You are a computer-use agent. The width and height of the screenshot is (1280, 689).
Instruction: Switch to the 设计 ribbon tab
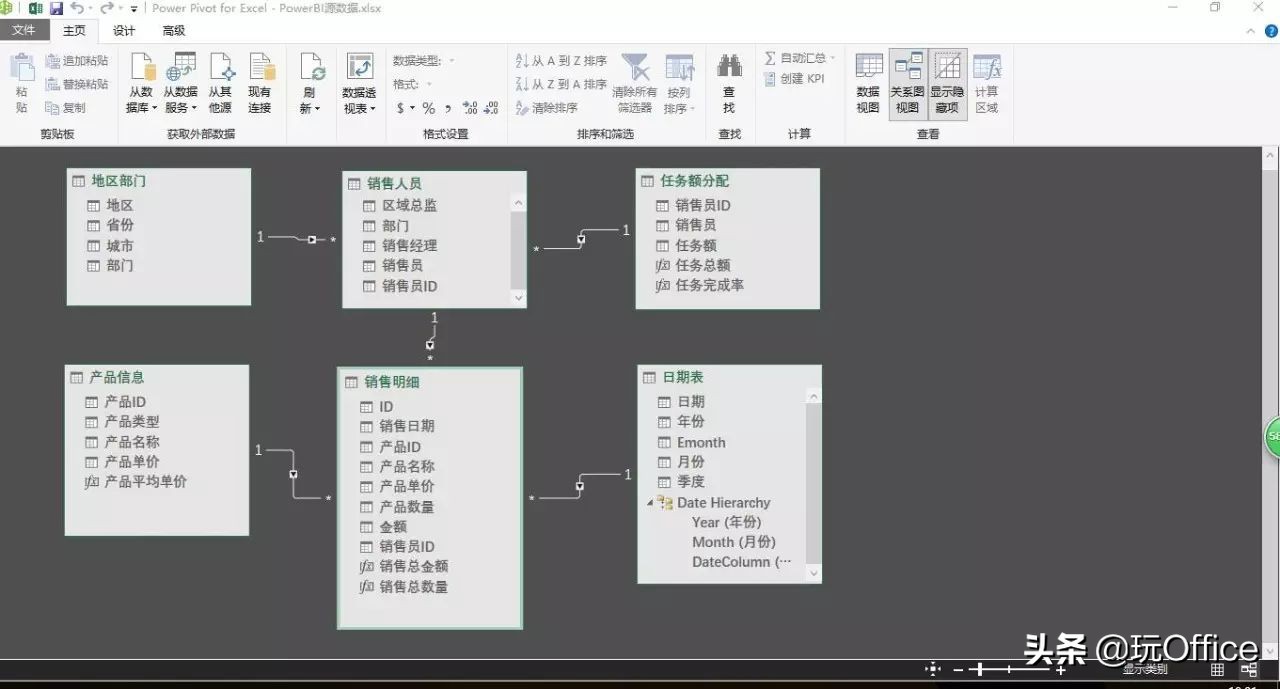coord(123,31)
